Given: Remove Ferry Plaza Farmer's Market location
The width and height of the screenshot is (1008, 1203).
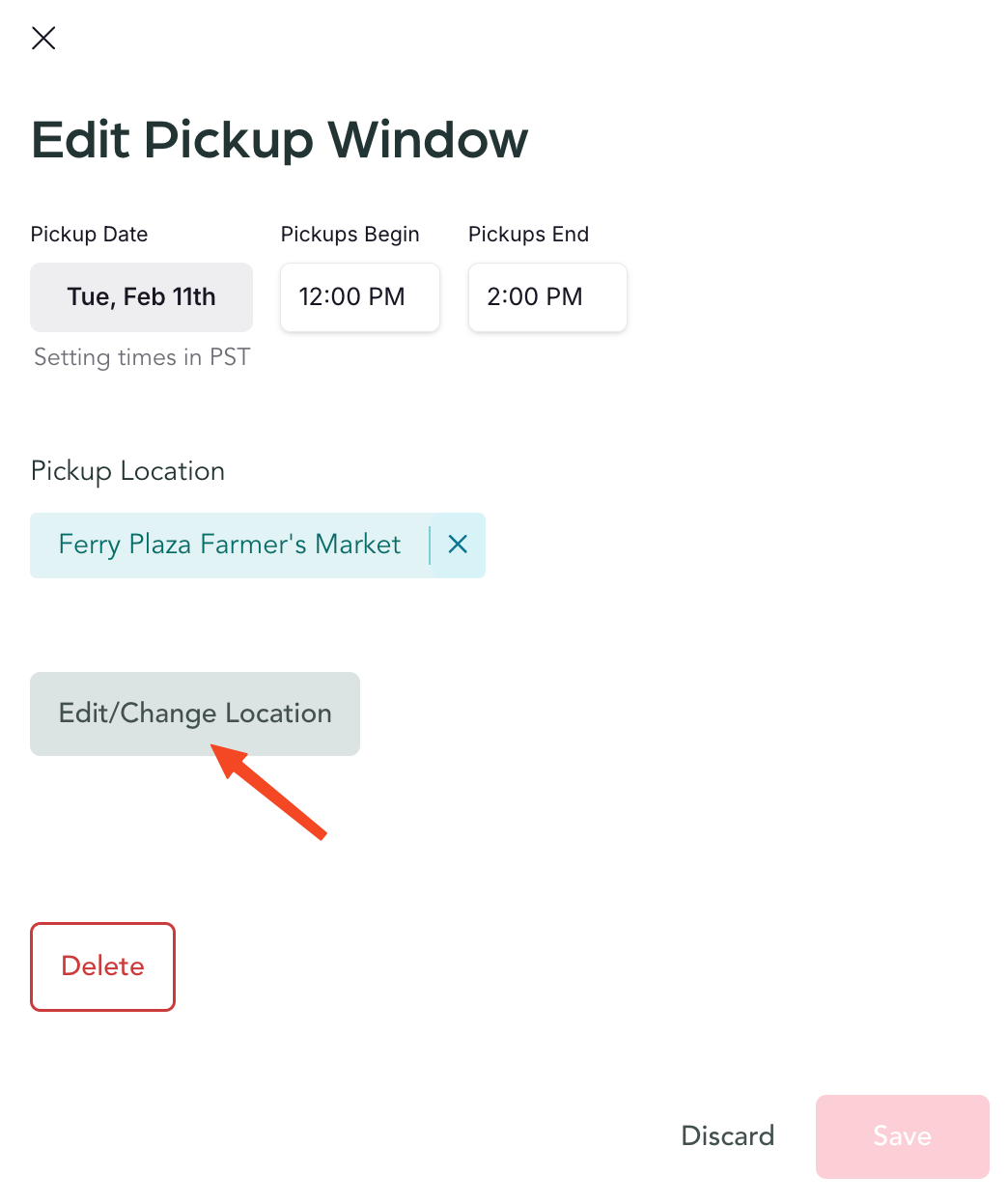Looking at the screenshot, I should (458, 545).
